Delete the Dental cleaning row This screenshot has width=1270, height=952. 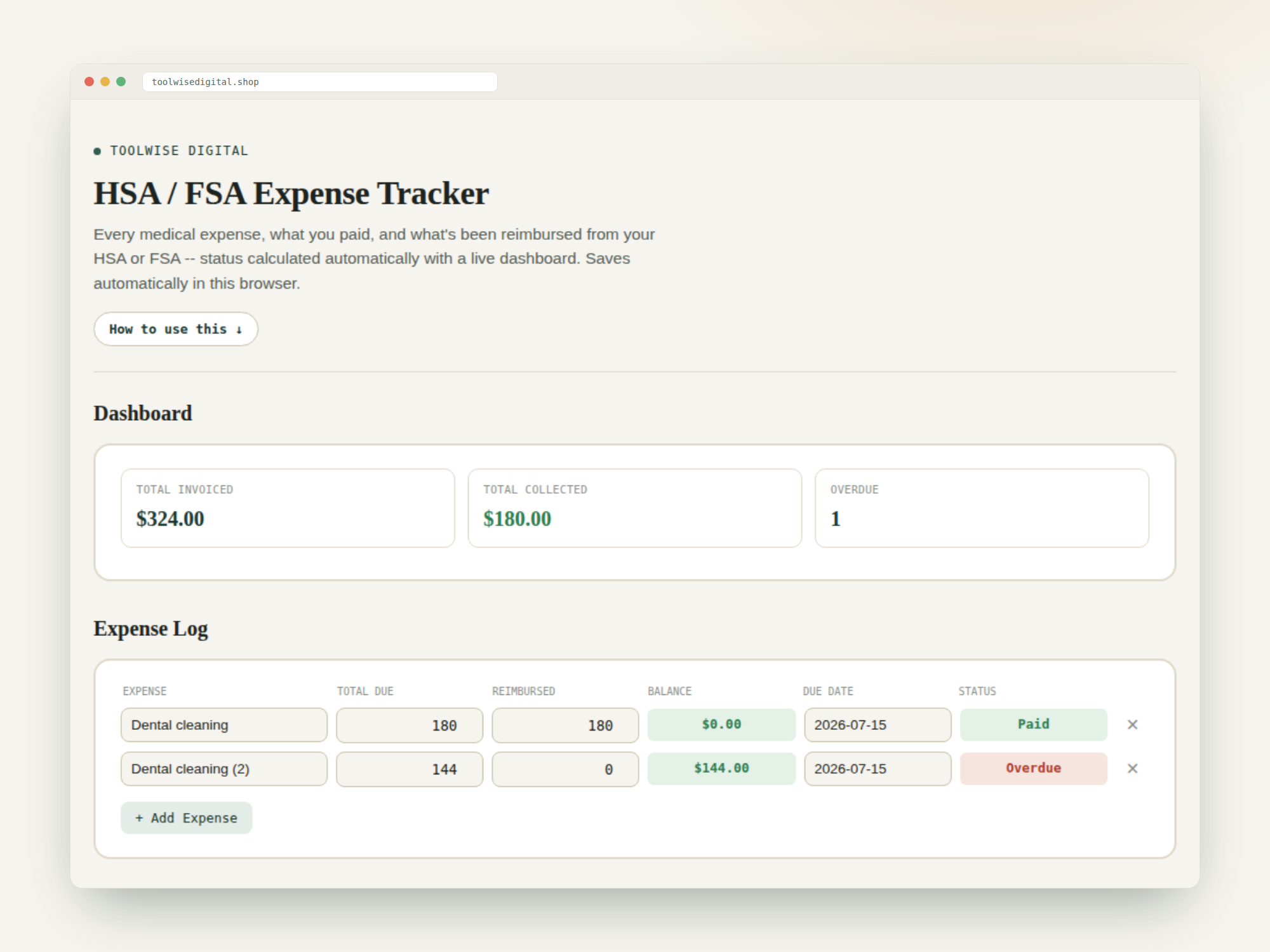pyautogui.click(x=1132, y=725)
